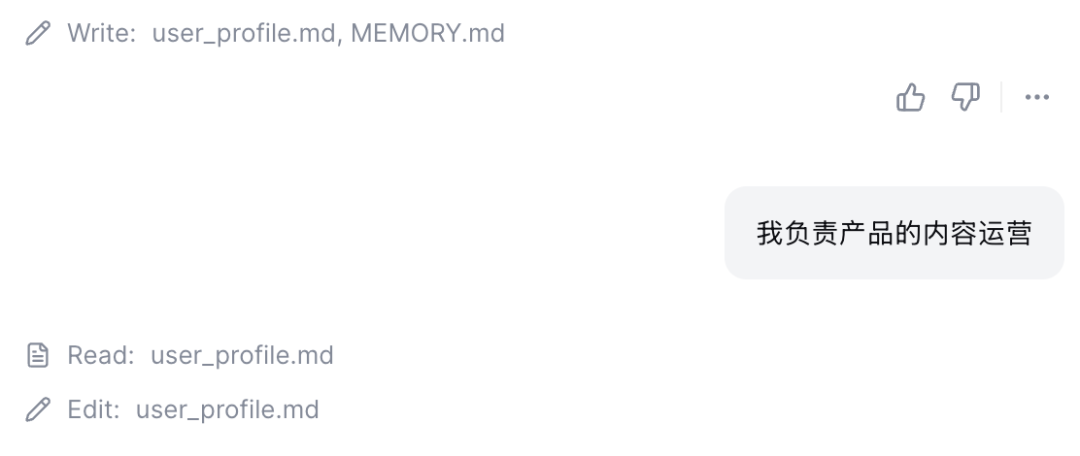Click the pencil icon beside Edit
1080x456 pixels.
[38, 409]
